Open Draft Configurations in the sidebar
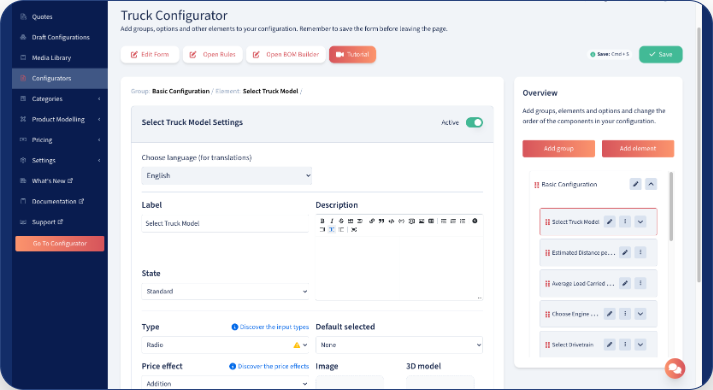713x390 pixels. click(x=60, y=37)
